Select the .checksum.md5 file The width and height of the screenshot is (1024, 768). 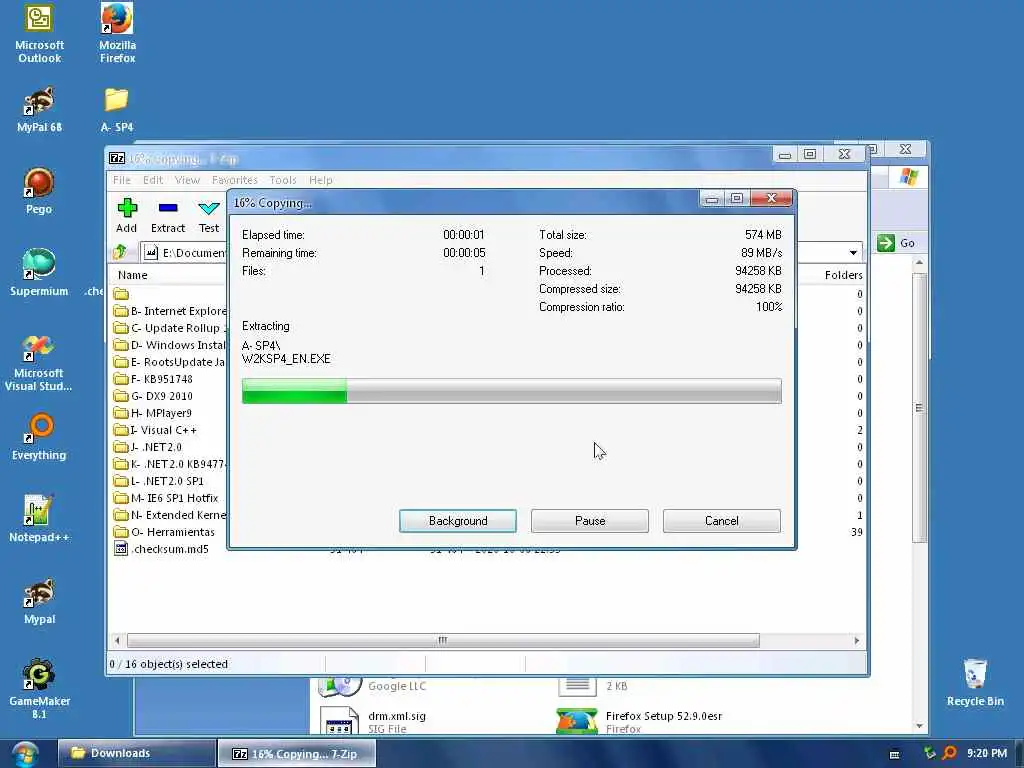pos(161,549)
